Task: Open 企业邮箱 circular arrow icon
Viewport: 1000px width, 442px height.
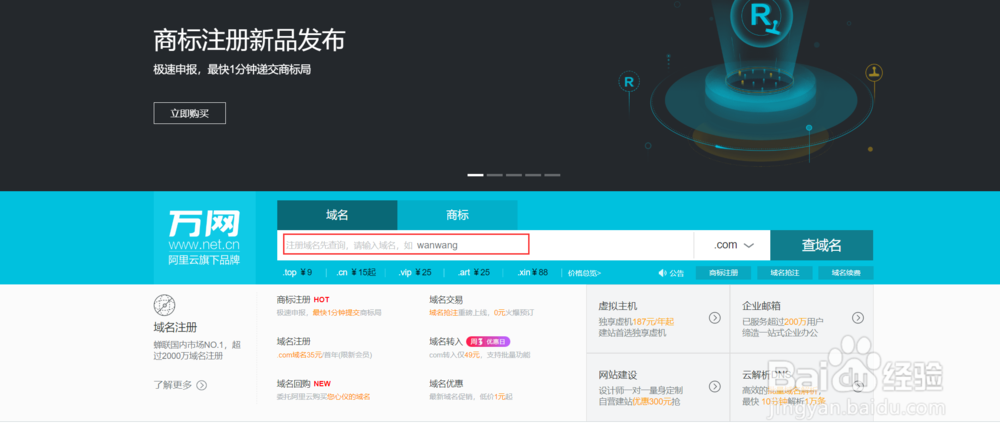Action: pos(858,318)
